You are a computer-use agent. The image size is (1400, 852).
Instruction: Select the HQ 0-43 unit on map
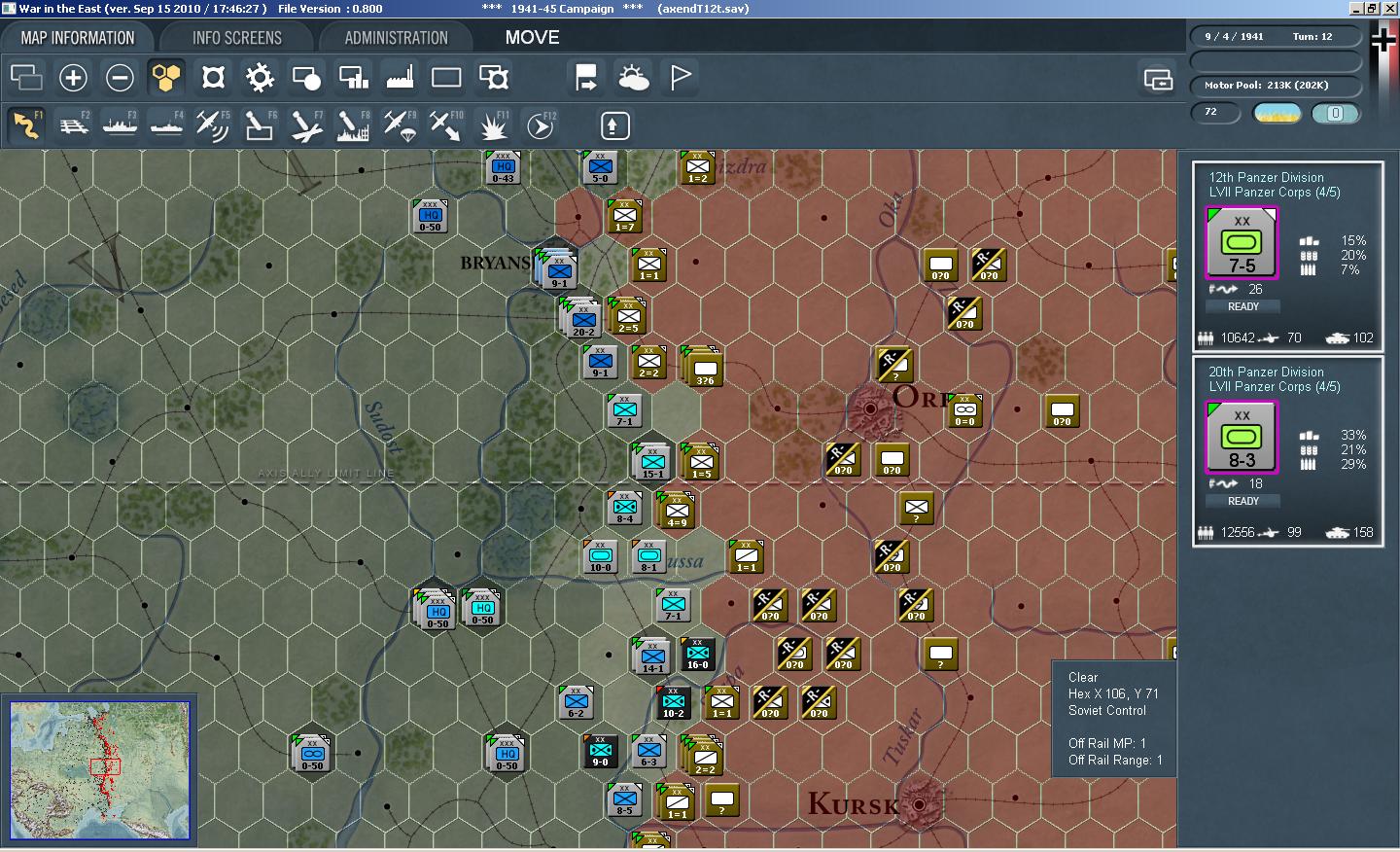503,167
